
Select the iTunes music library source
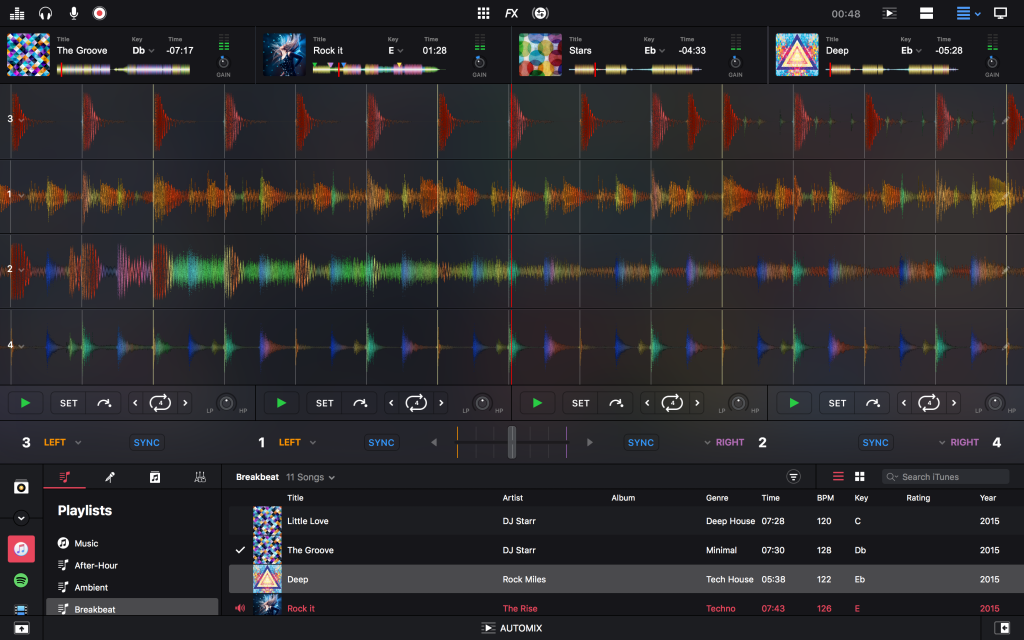pyautogui.click(x=21, y=548)
